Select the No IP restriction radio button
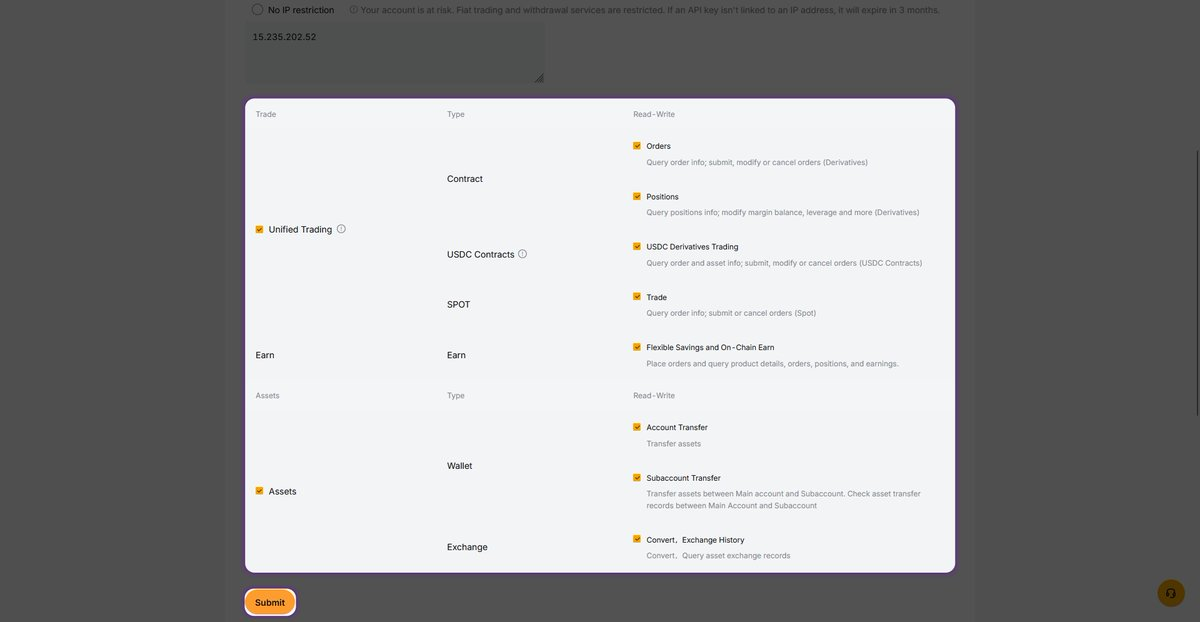1200x622 pixels. coord(258,10)
